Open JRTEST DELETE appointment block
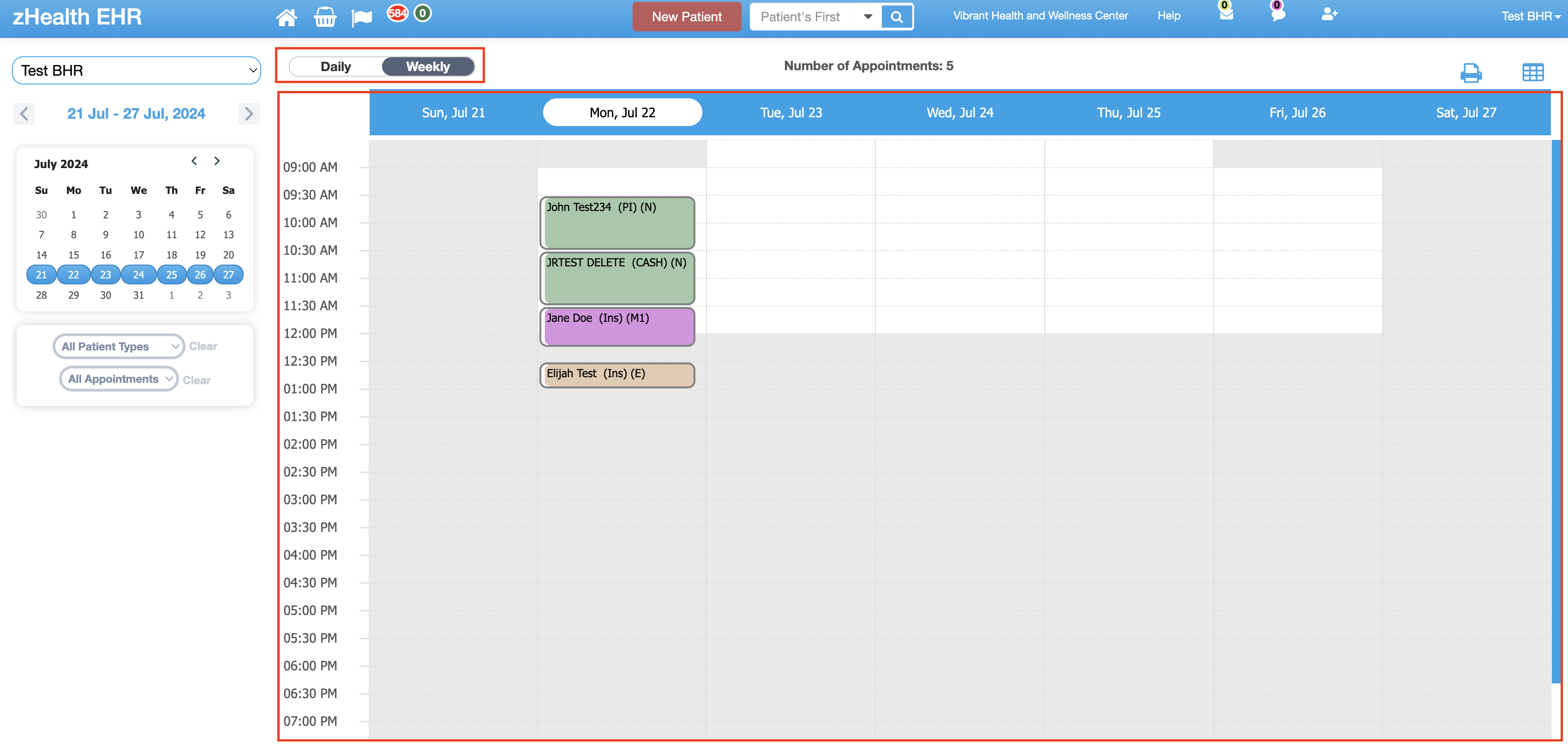Image resolution: width=1568 pixels, height=748 pixels. click(x=617, y=278)
